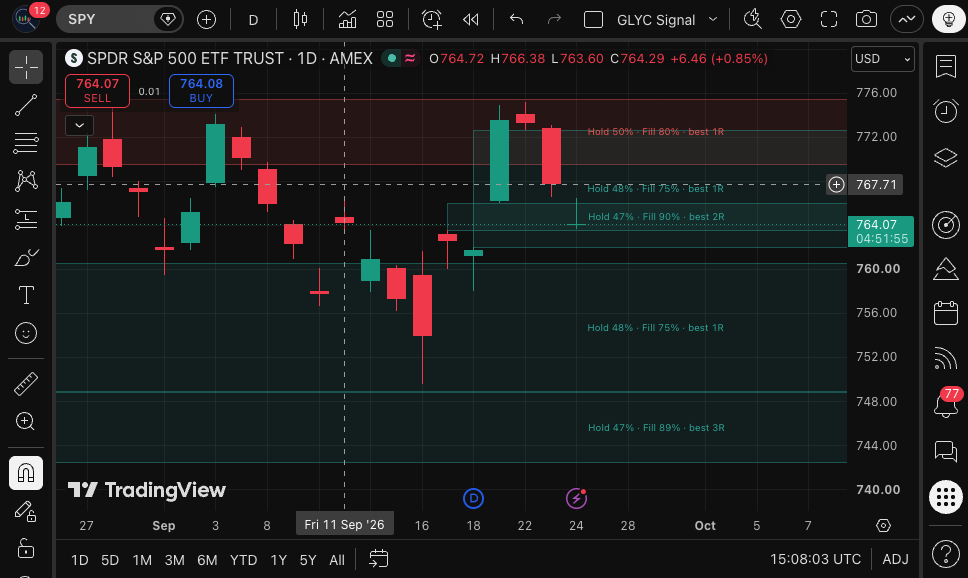968x578 pixels.
Task: Switch to the 1Y time range
Action: 278,560
